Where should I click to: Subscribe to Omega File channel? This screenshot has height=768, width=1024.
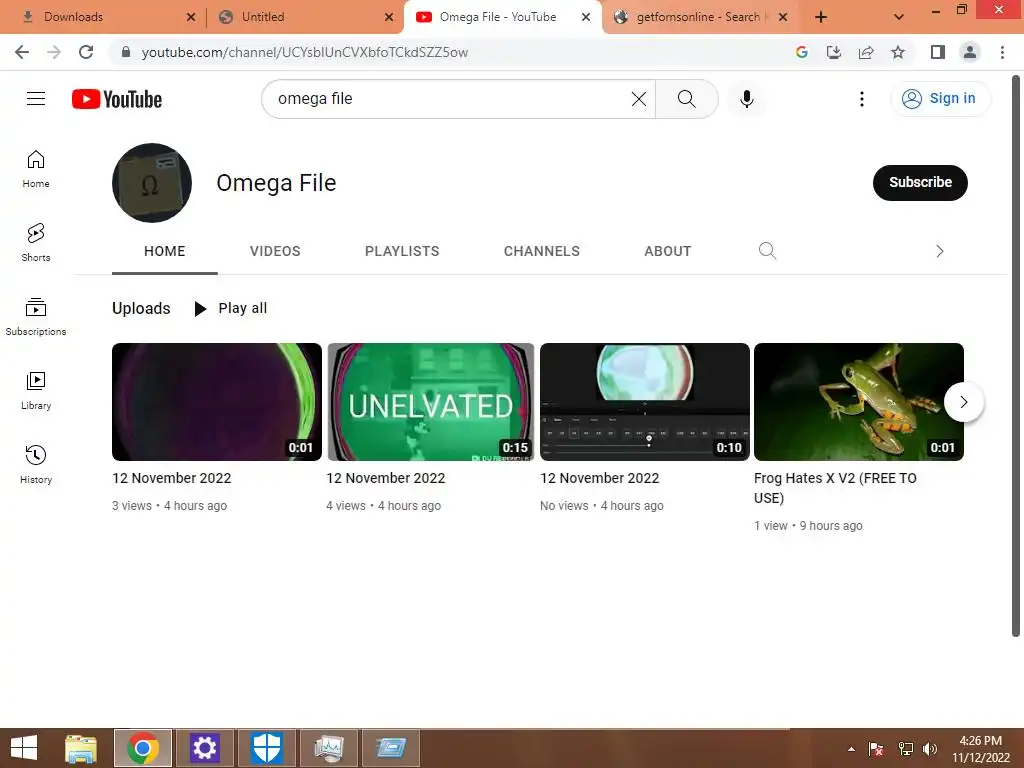920,182
